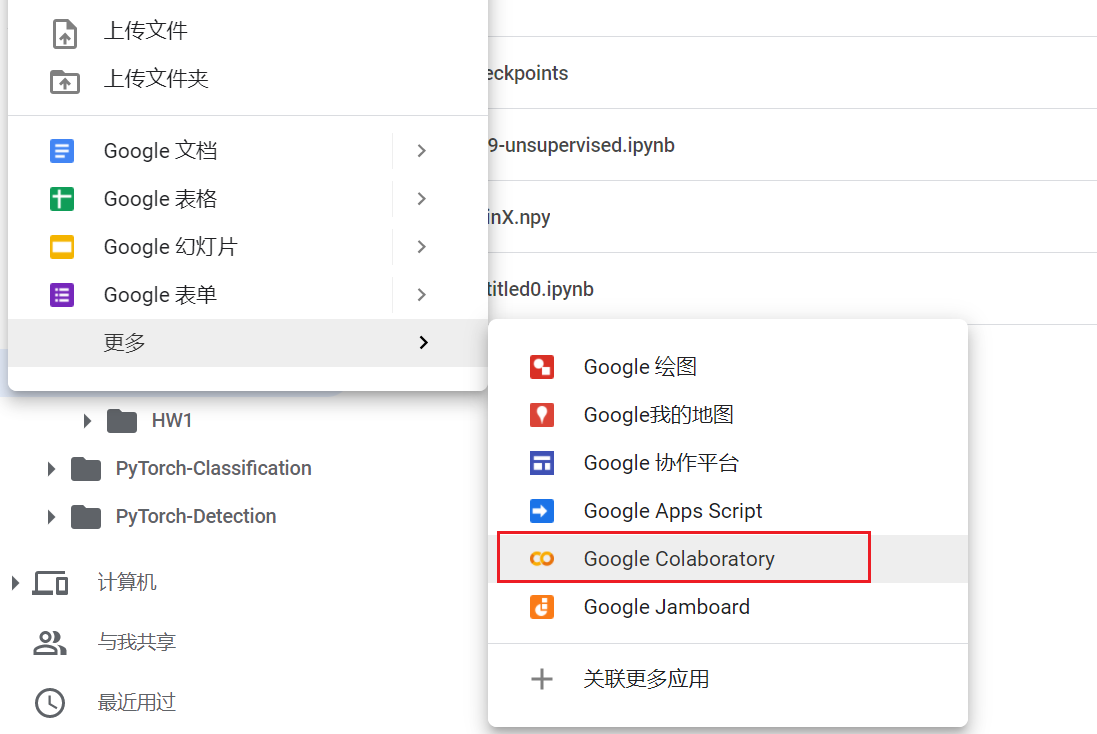
Task: Click the blue Google Docs icon
Action: pos(62,150)
